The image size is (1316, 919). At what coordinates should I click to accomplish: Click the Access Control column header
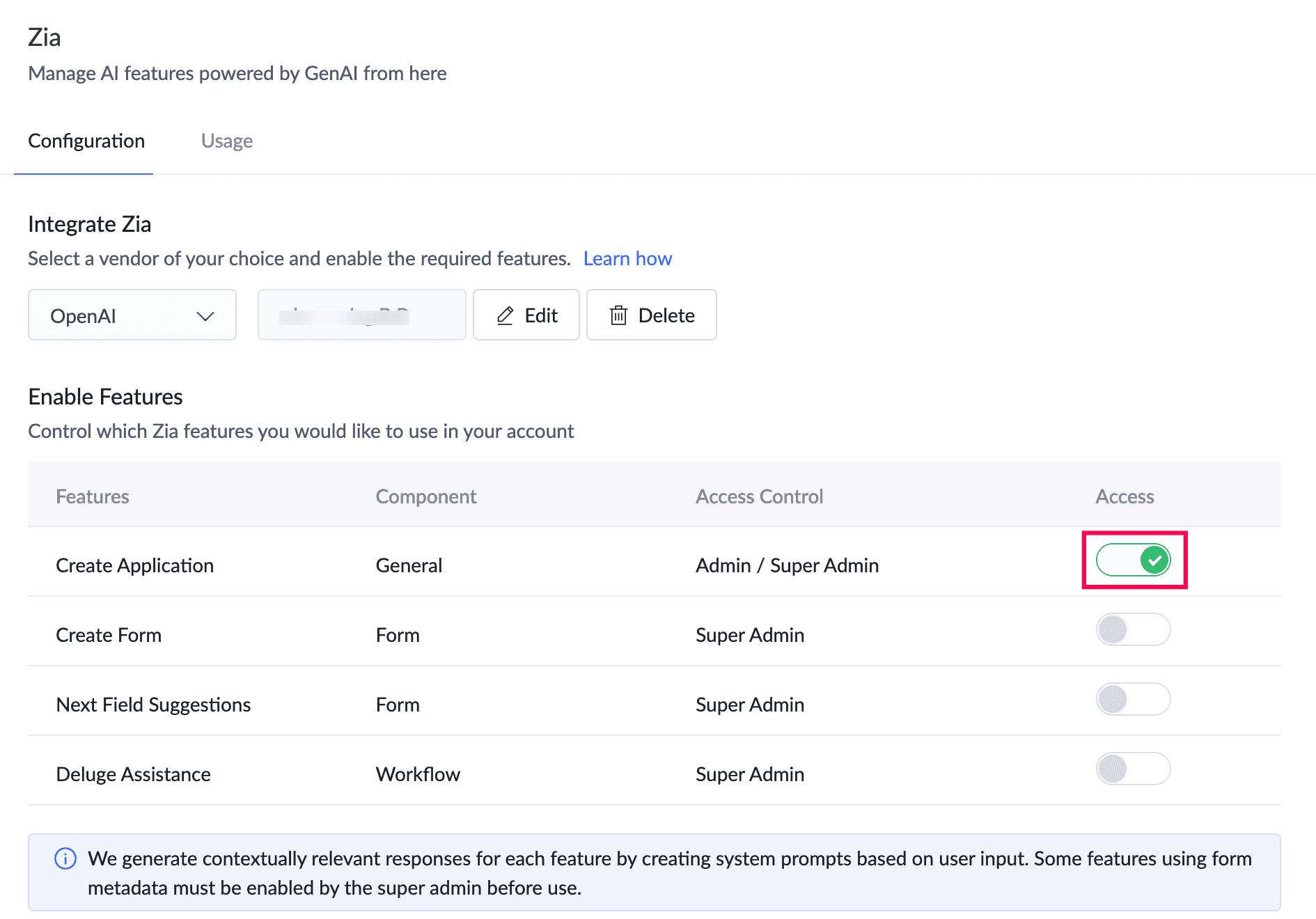(x=759, y=496)
